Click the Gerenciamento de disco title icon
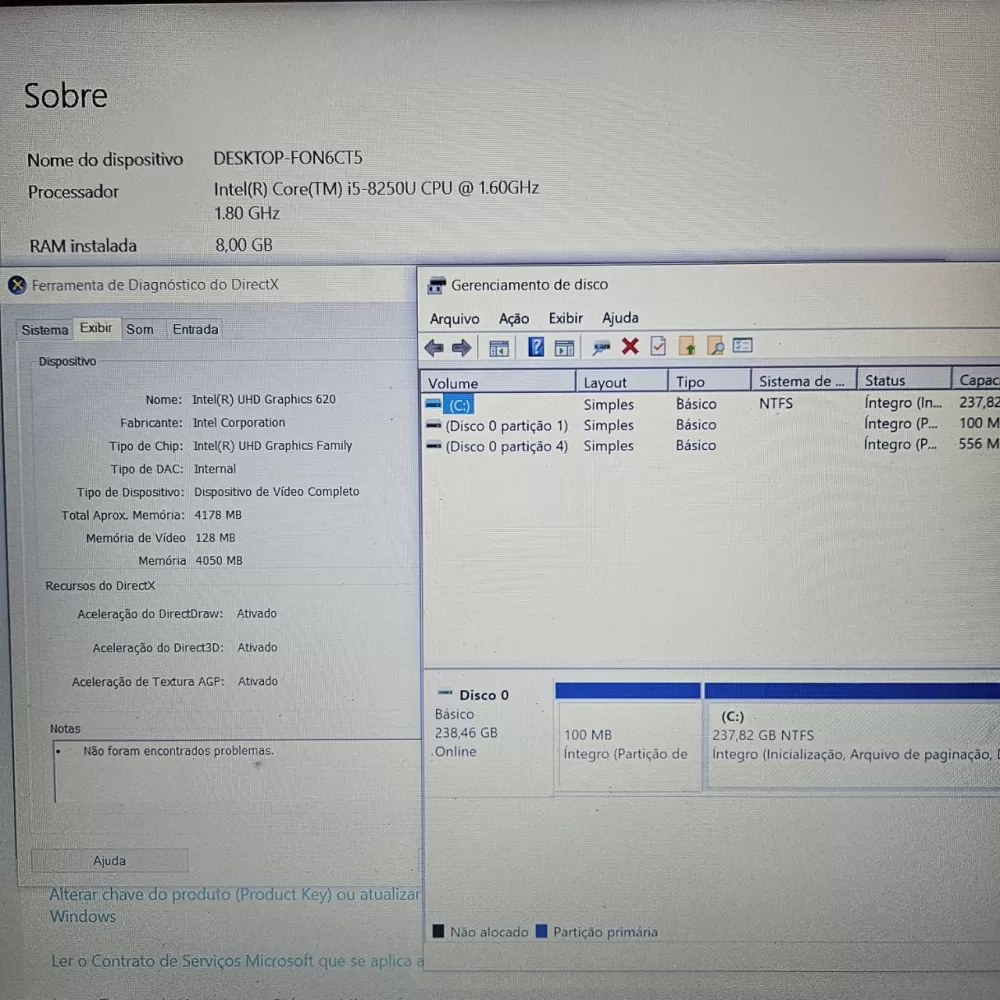 point(436,285)
